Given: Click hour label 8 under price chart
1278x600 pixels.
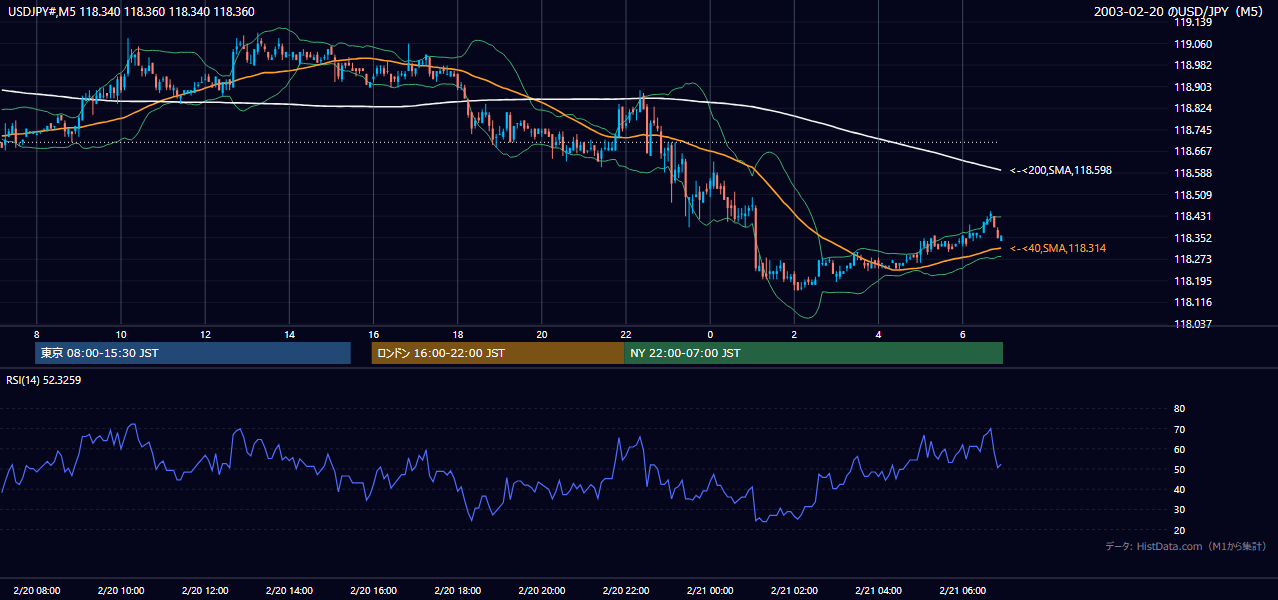Looking at the screenshot, I should click(x=36, y=334).
